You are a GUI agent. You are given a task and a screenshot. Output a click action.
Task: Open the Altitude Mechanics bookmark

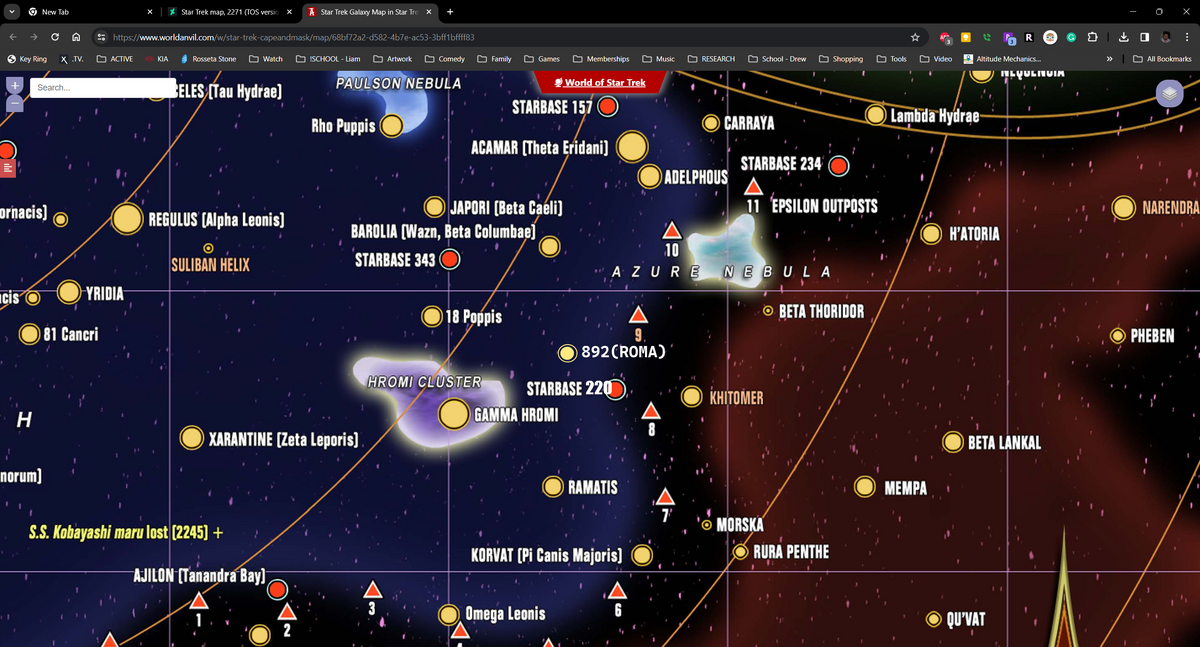(1002, 59)
